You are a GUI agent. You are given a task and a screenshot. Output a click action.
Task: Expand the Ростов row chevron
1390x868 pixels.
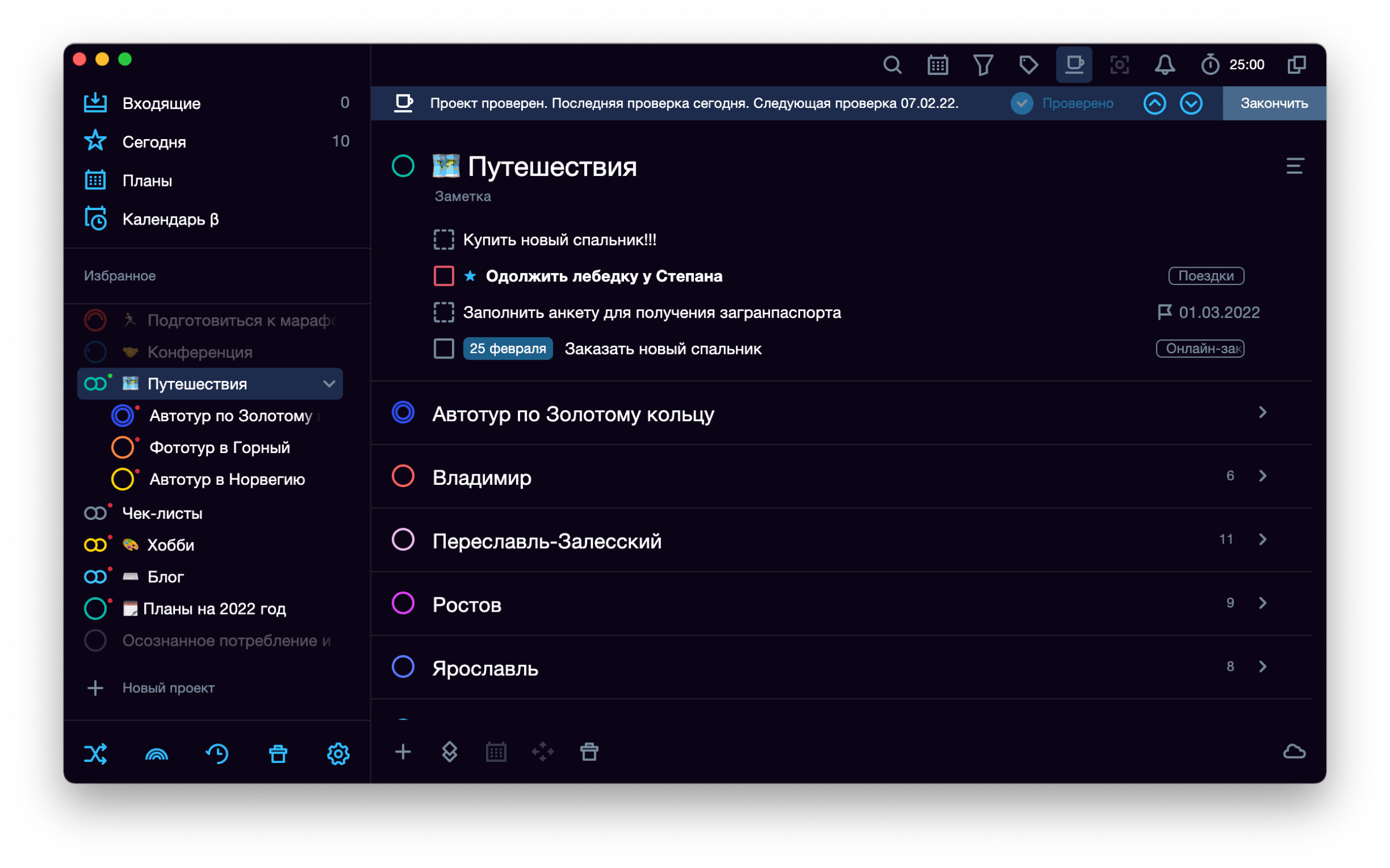[x=1262, y=603]
